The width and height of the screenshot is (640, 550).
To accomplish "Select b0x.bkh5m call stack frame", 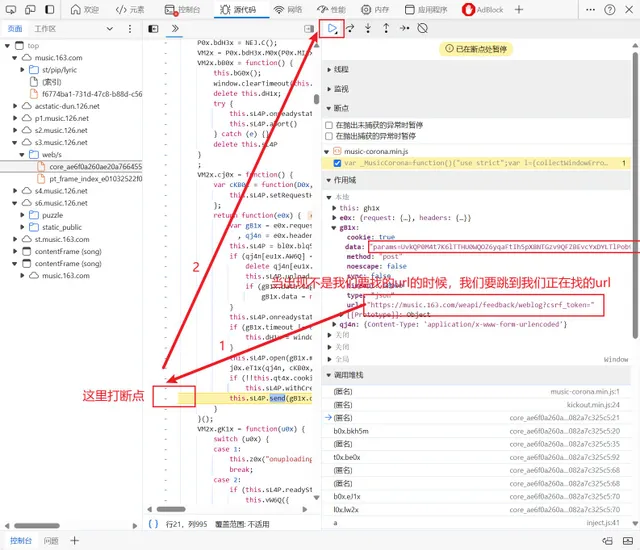I will point(476,431).
